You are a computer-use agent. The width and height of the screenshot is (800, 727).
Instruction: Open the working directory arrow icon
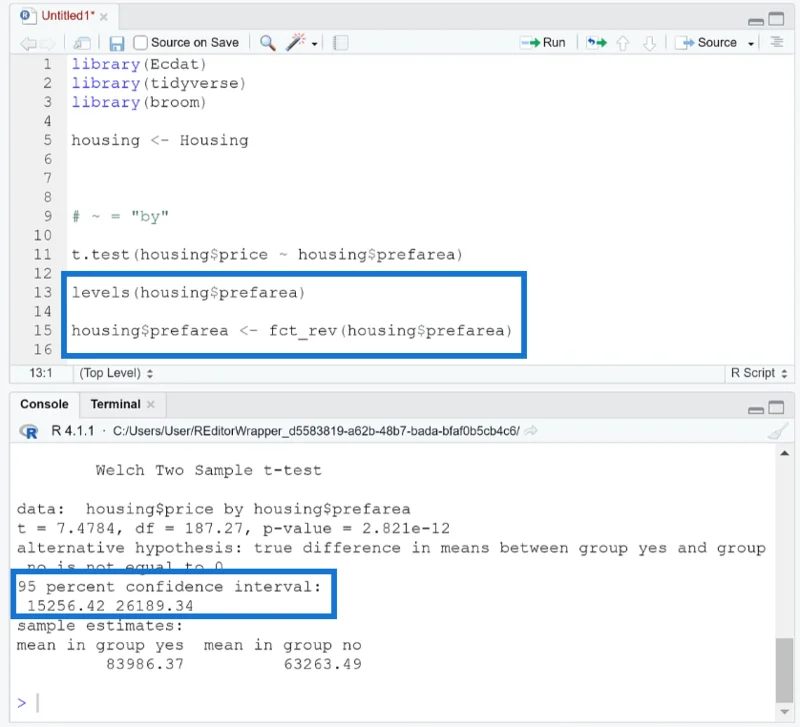coord(531,431)
